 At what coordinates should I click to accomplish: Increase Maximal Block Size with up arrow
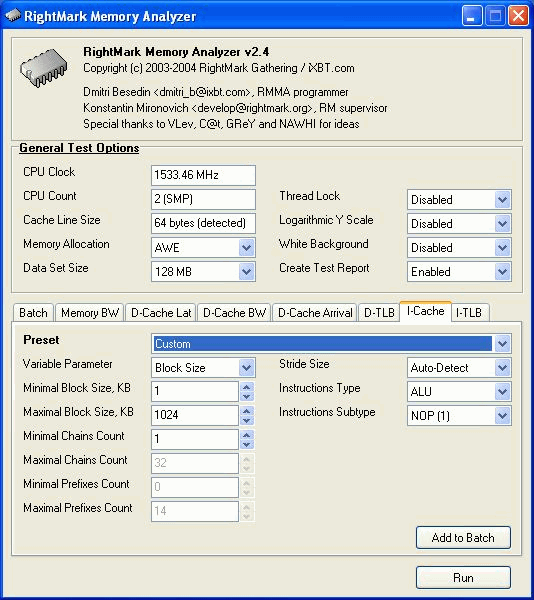click(x=247, y=411)
